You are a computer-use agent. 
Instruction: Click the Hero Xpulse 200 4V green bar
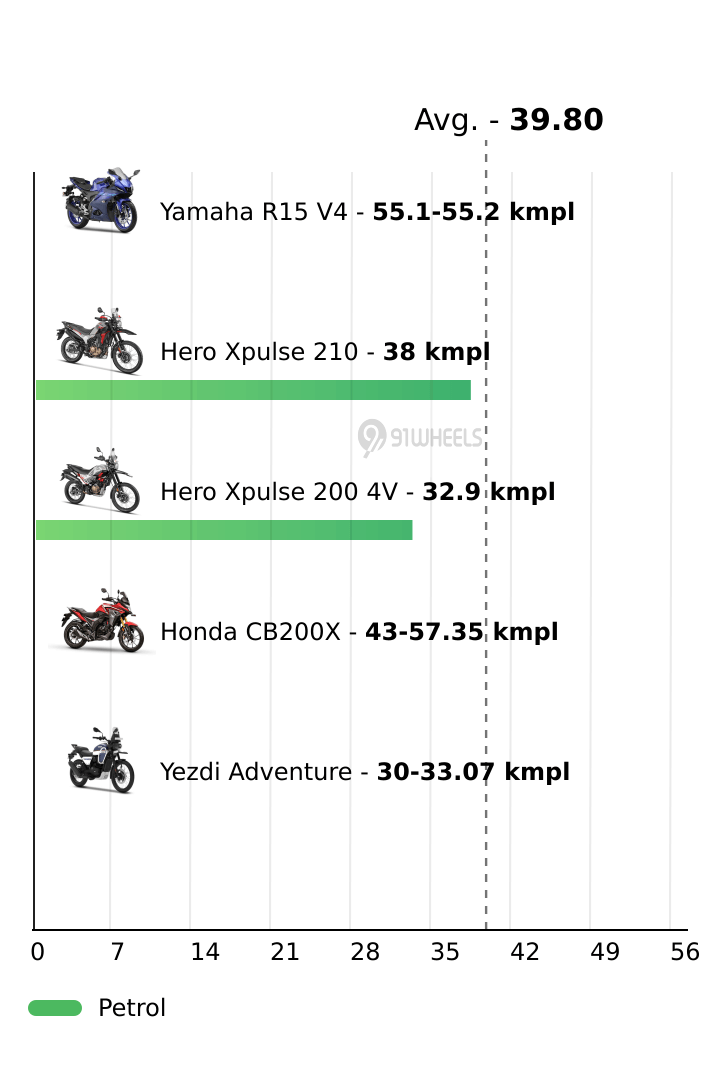[x=224, y=530]
